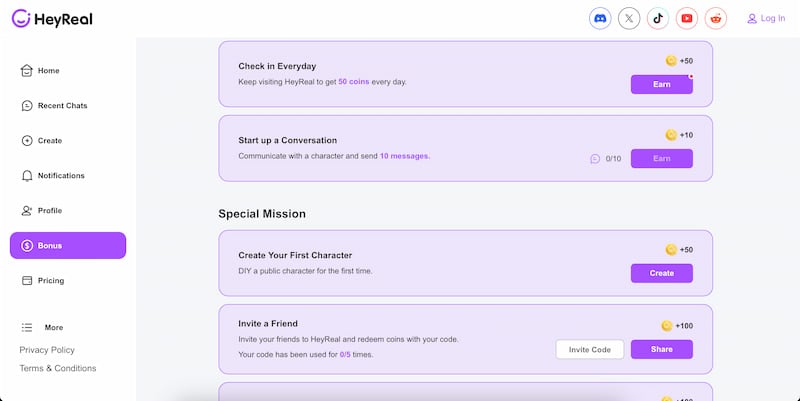Open the X (Twitter) social icon

tap(629, 18)
